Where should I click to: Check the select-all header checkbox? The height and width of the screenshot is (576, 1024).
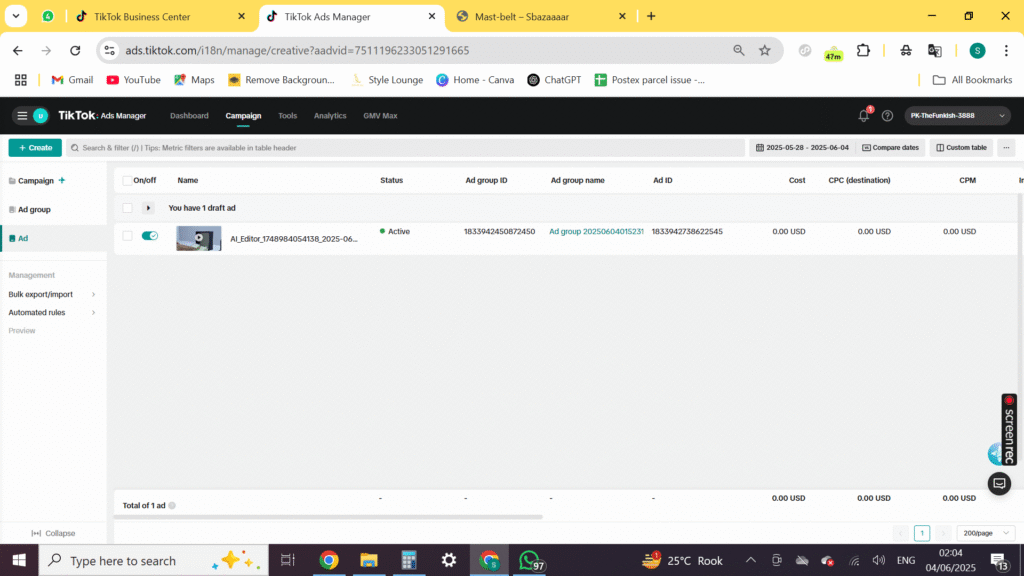[x=127, y=181]
